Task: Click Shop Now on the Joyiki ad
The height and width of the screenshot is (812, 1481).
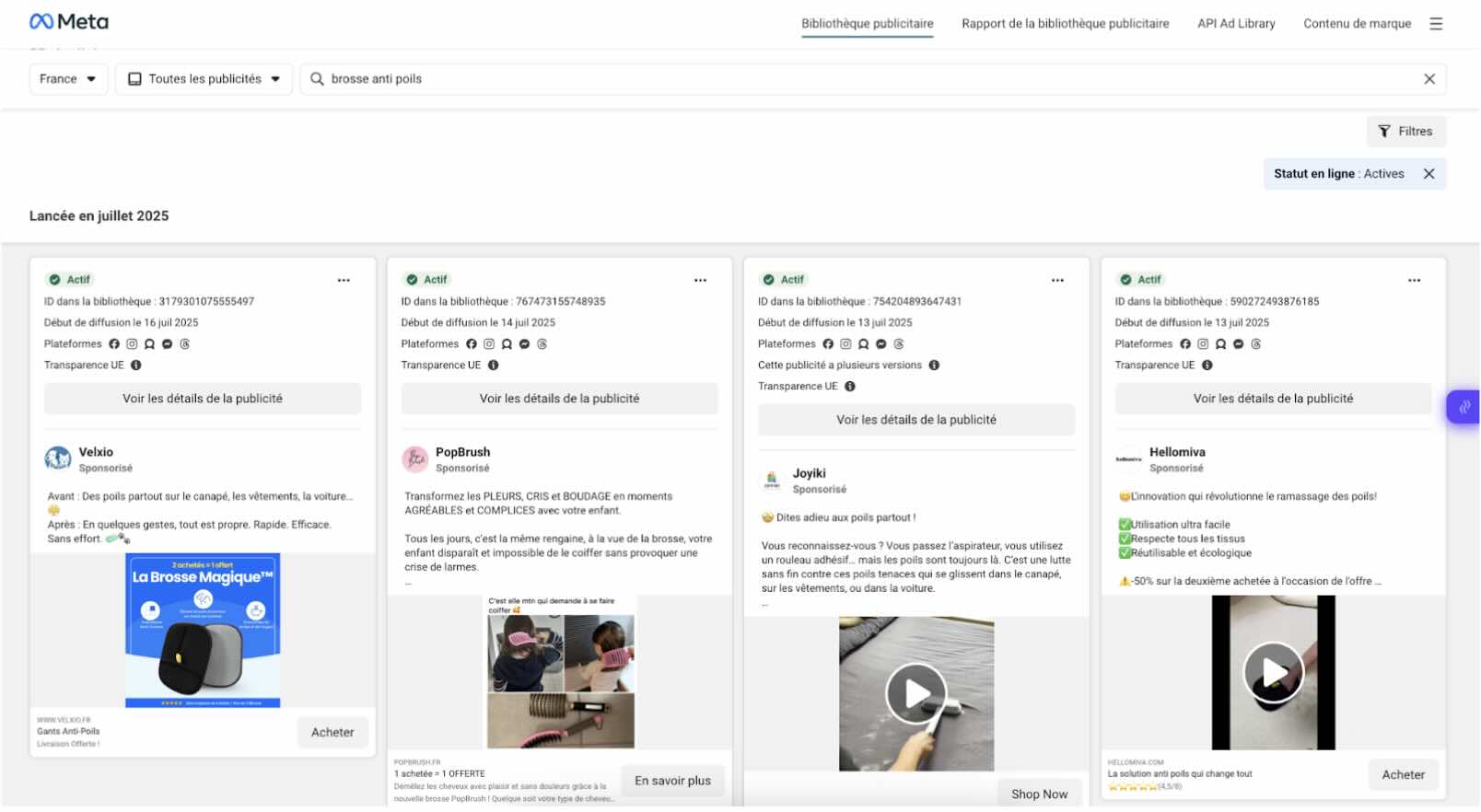Action: coord(1040,795)
